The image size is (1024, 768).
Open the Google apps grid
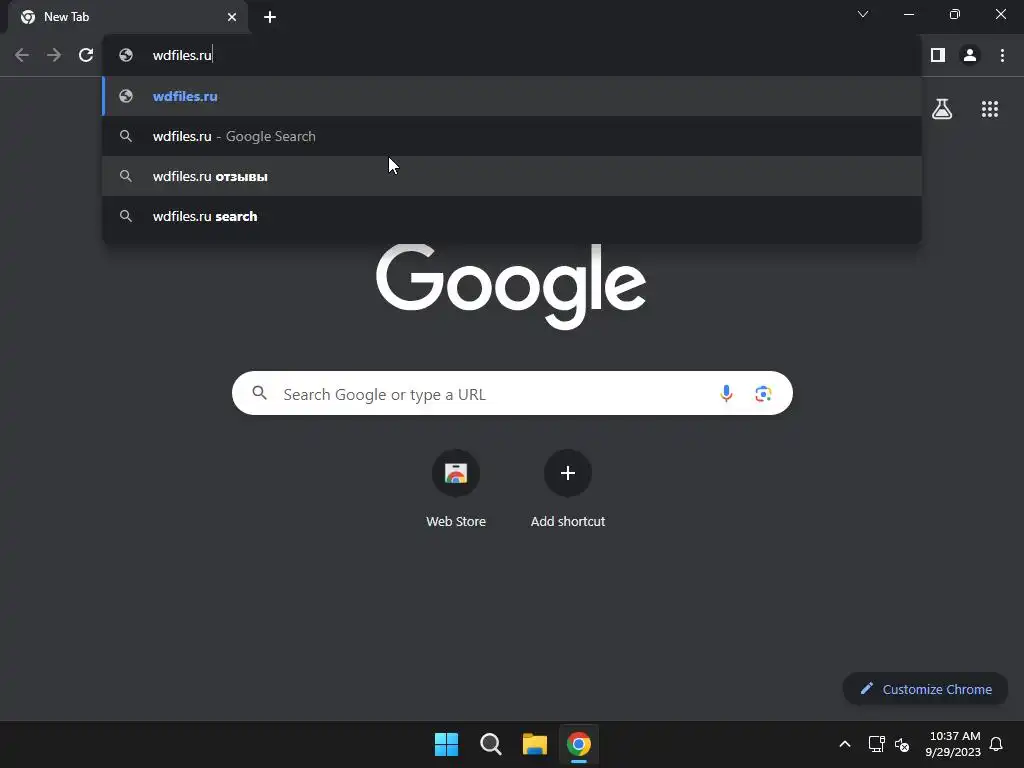pos(990,108)
